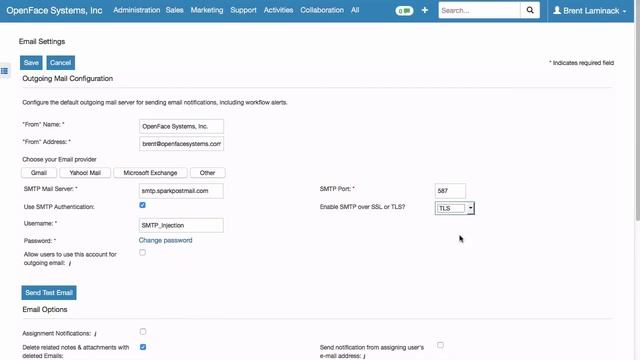Check send notification from assigning user's address
Viewport: 640px width, 360px height.
[x=440, y=345]
